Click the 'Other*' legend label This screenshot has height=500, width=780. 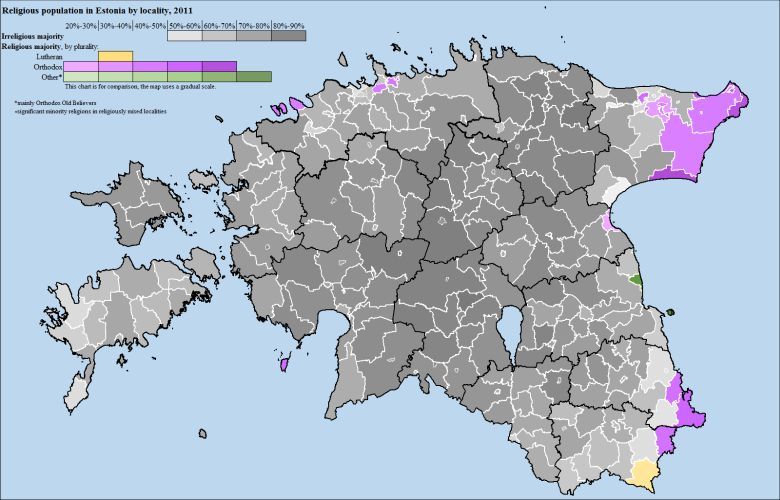tap(50, 77)
